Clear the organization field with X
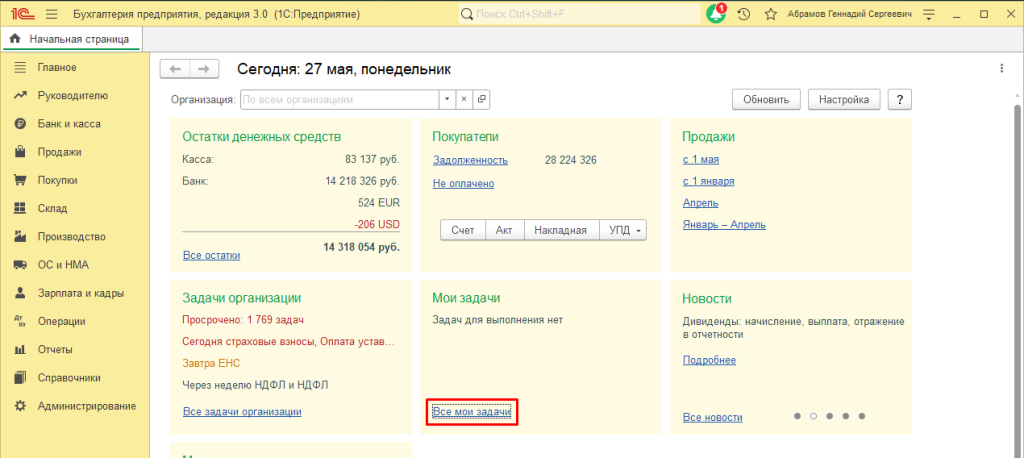Image resolution: width=1024 pixels, height=458 pixels. pyautogui.click(x=464, y=100)
